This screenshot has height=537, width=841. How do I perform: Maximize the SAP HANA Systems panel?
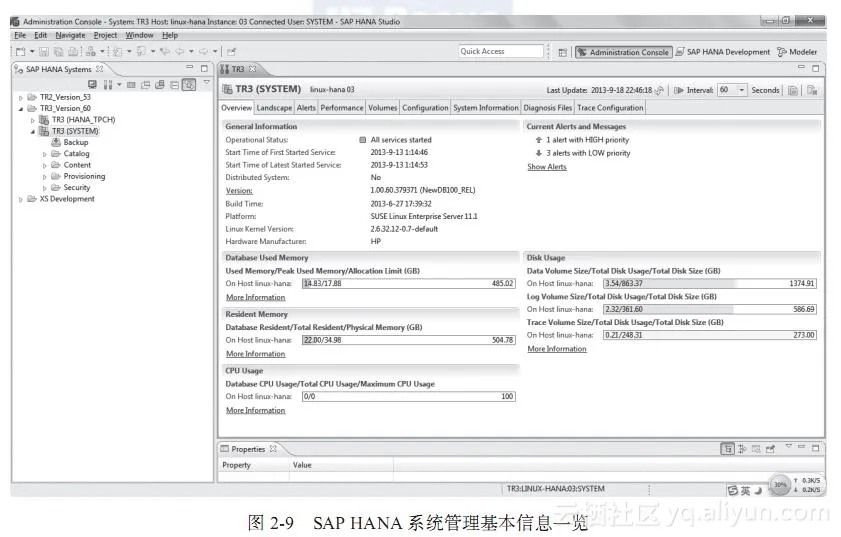[204, 68]
